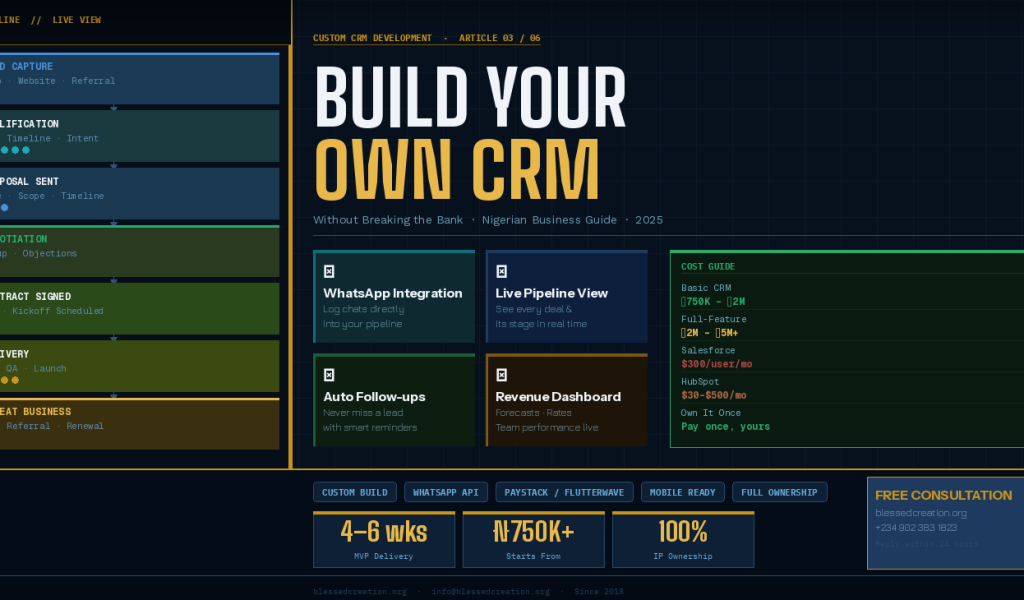Click the WhatsApp Integration card icon

pyautogui.click(x=329, y=269)
